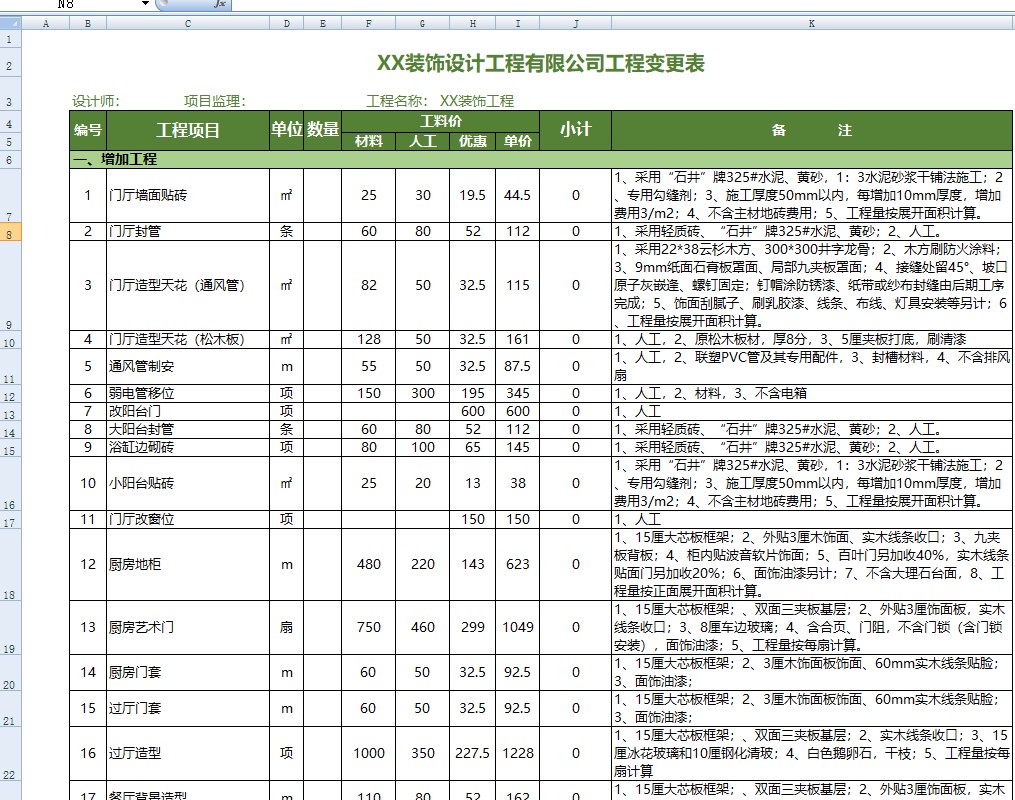This screenshot has height=800, width=1015.
Task: Click the 工料价 merged header cell
Action: [x=441, y=121]
